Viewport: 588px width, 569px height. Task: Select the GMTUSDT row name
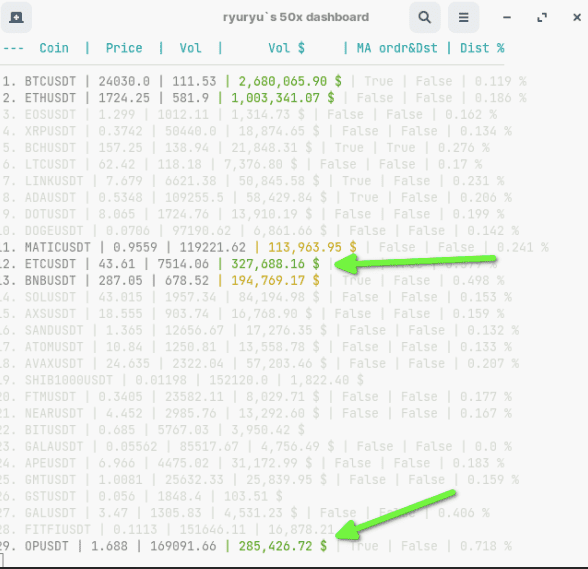tap(50, 480)
